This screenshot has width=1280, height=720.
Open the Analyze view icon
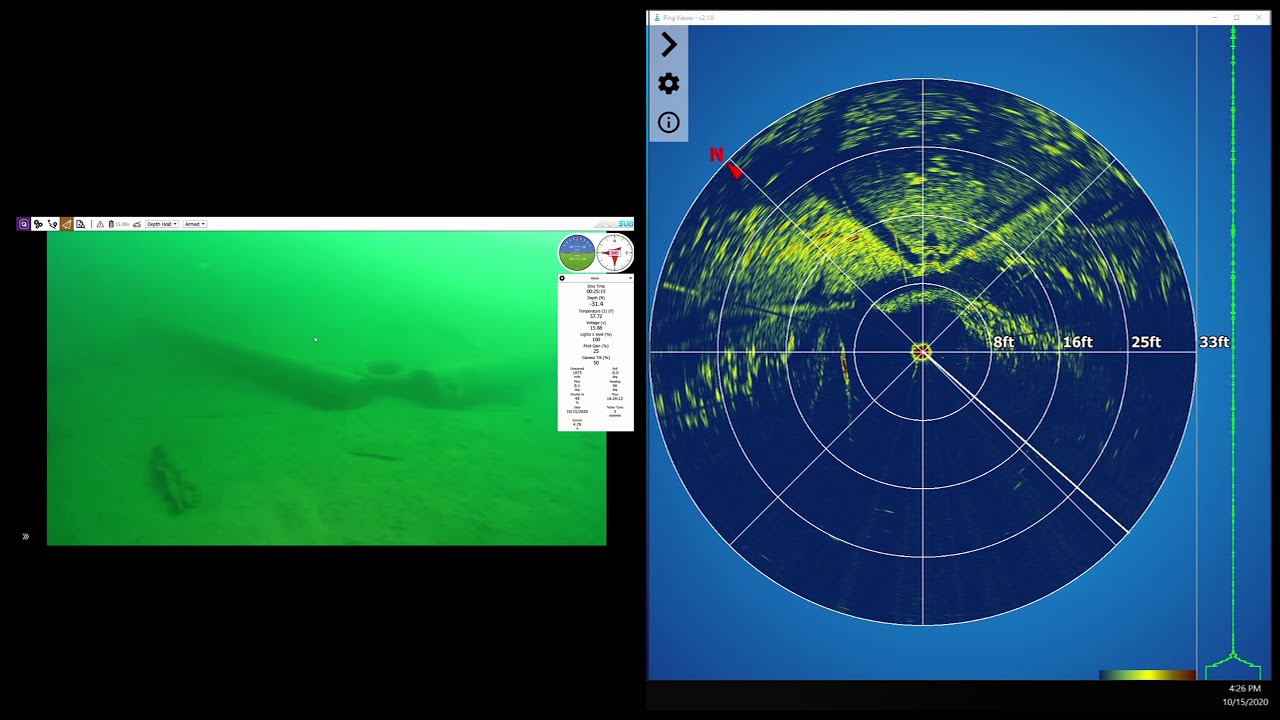[80, 224]
